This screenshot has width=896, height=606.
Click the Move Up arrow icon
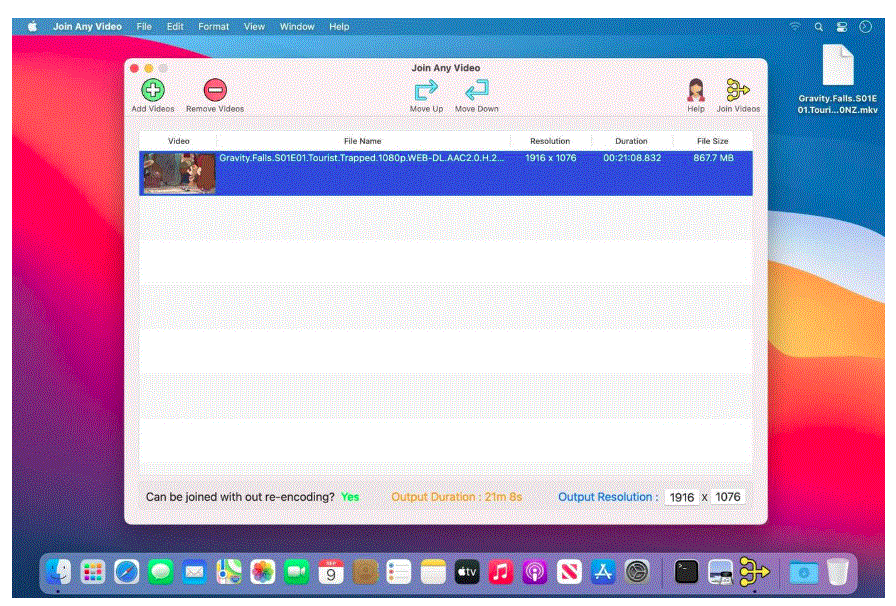coord(426,90)
